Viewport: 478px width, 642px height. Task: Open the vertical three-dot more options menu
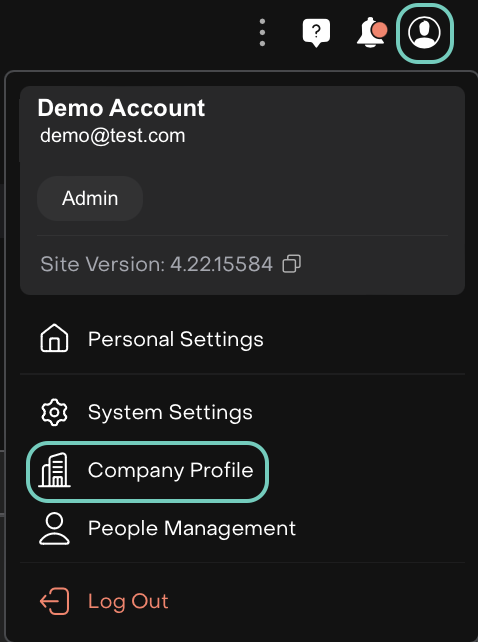click(262, 32)
